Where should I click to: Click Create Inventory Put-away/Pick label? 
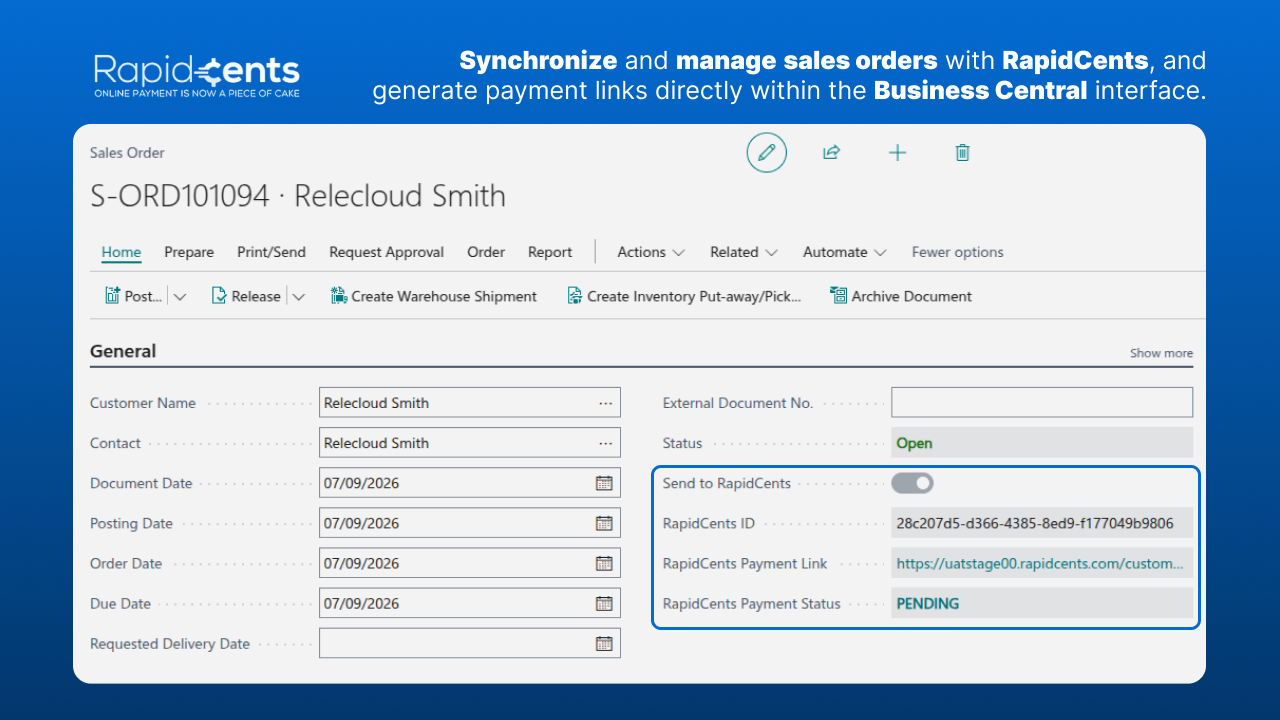coord(695,296)
